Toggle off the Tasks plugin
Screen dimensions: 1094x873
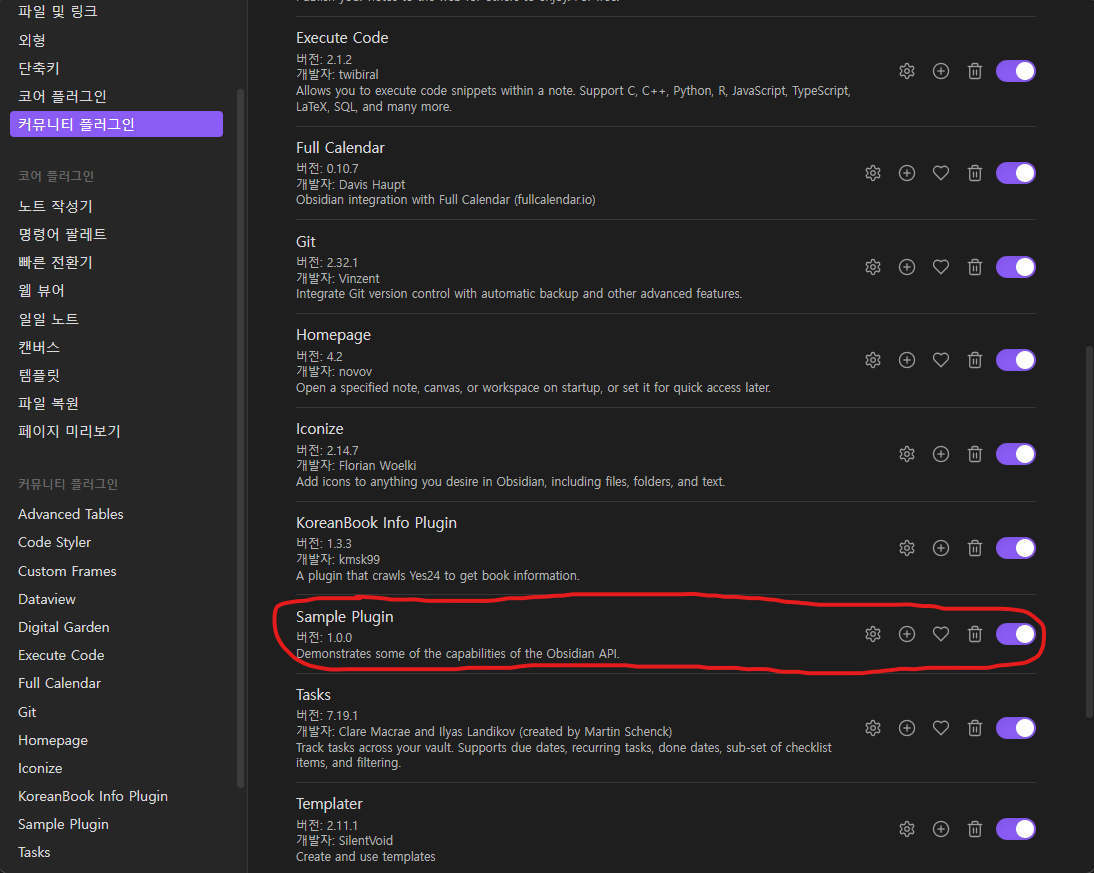point(1015,728)
